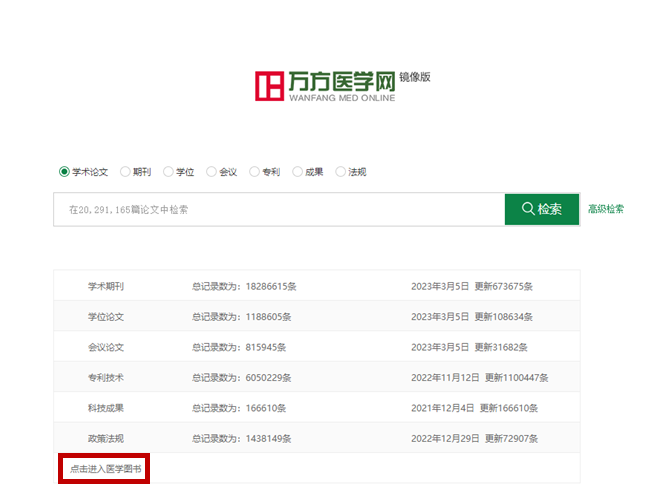The height and width of the screenshot is (492, 654).
Task: Click the 科技成果 row label
Action: (106, 408)
